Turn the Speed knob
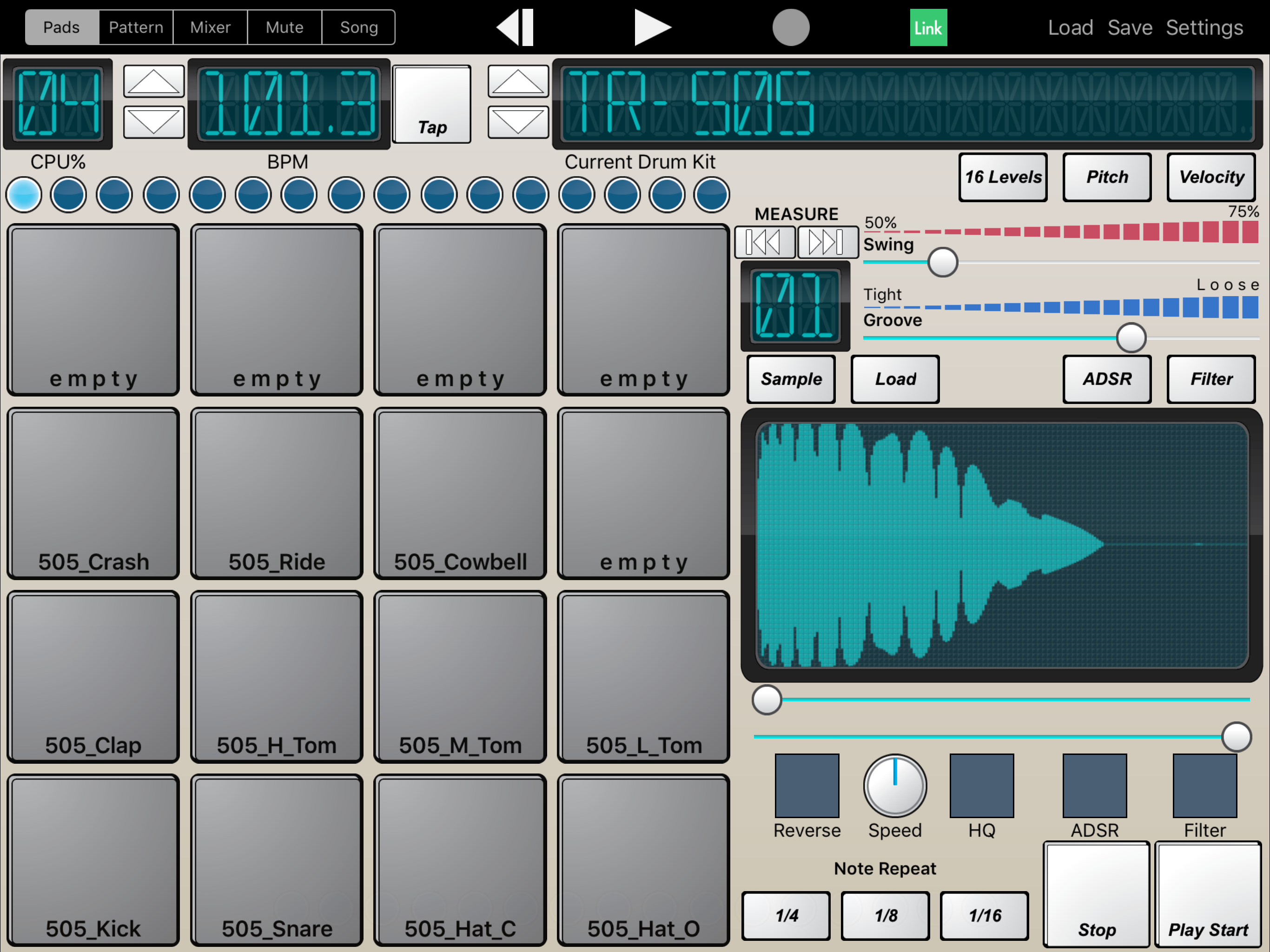The width and height of the screenshot is (1270, 952). coord(894,786)
